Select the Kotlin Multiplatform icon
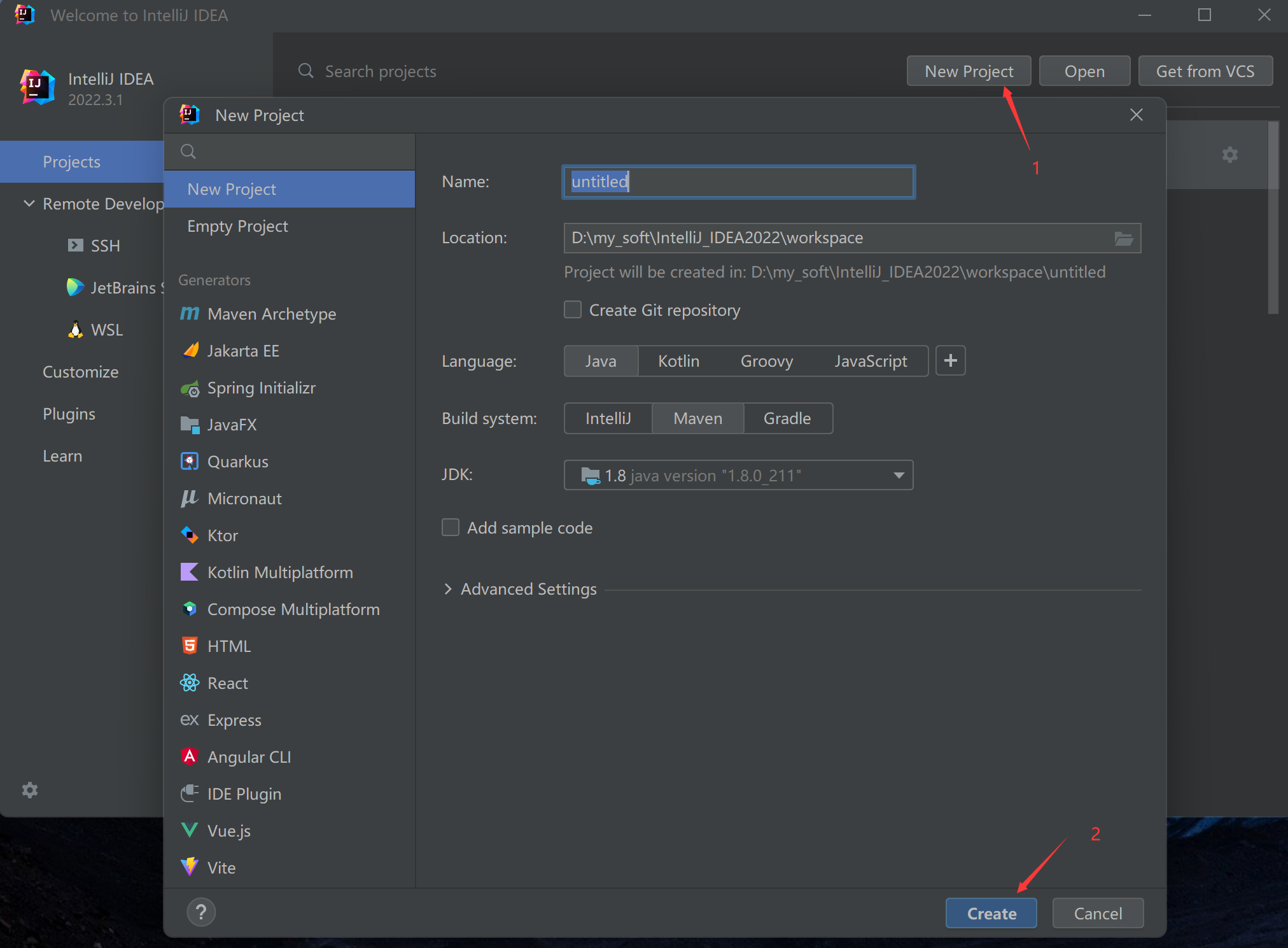Image resolution: width=1288 pixels, height=948 pixels. click(190, 572)
